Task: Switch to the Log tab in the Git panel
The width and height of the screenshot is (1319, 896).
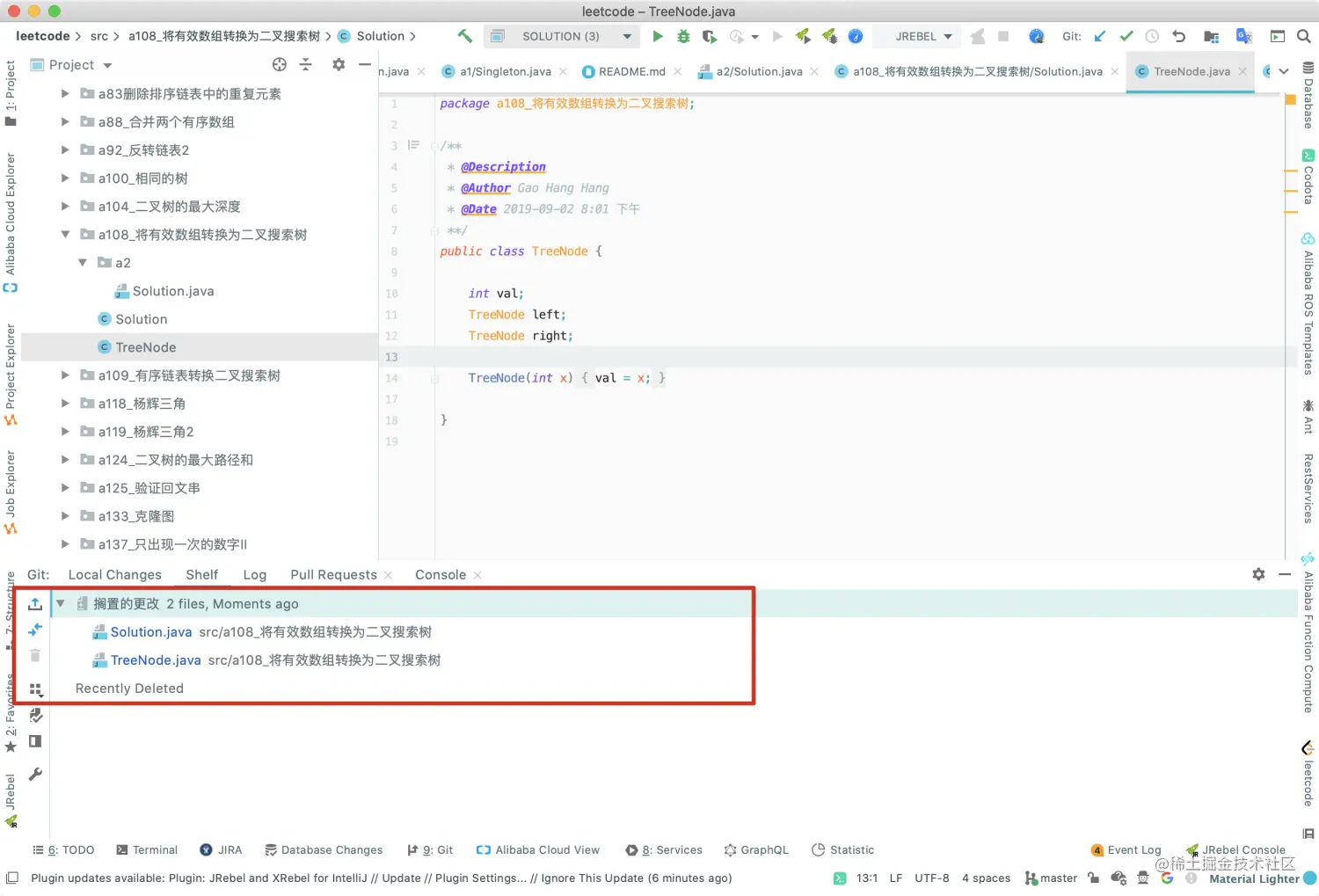Action: 254,574
